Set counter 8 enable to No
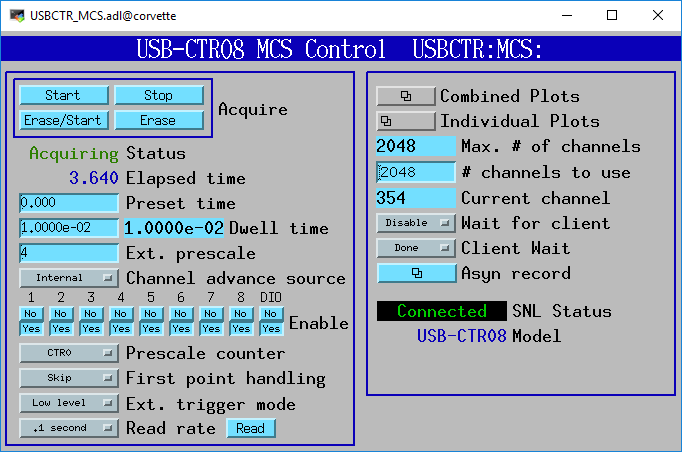Viewport: 682px width, 452px height. click(241, 313)
